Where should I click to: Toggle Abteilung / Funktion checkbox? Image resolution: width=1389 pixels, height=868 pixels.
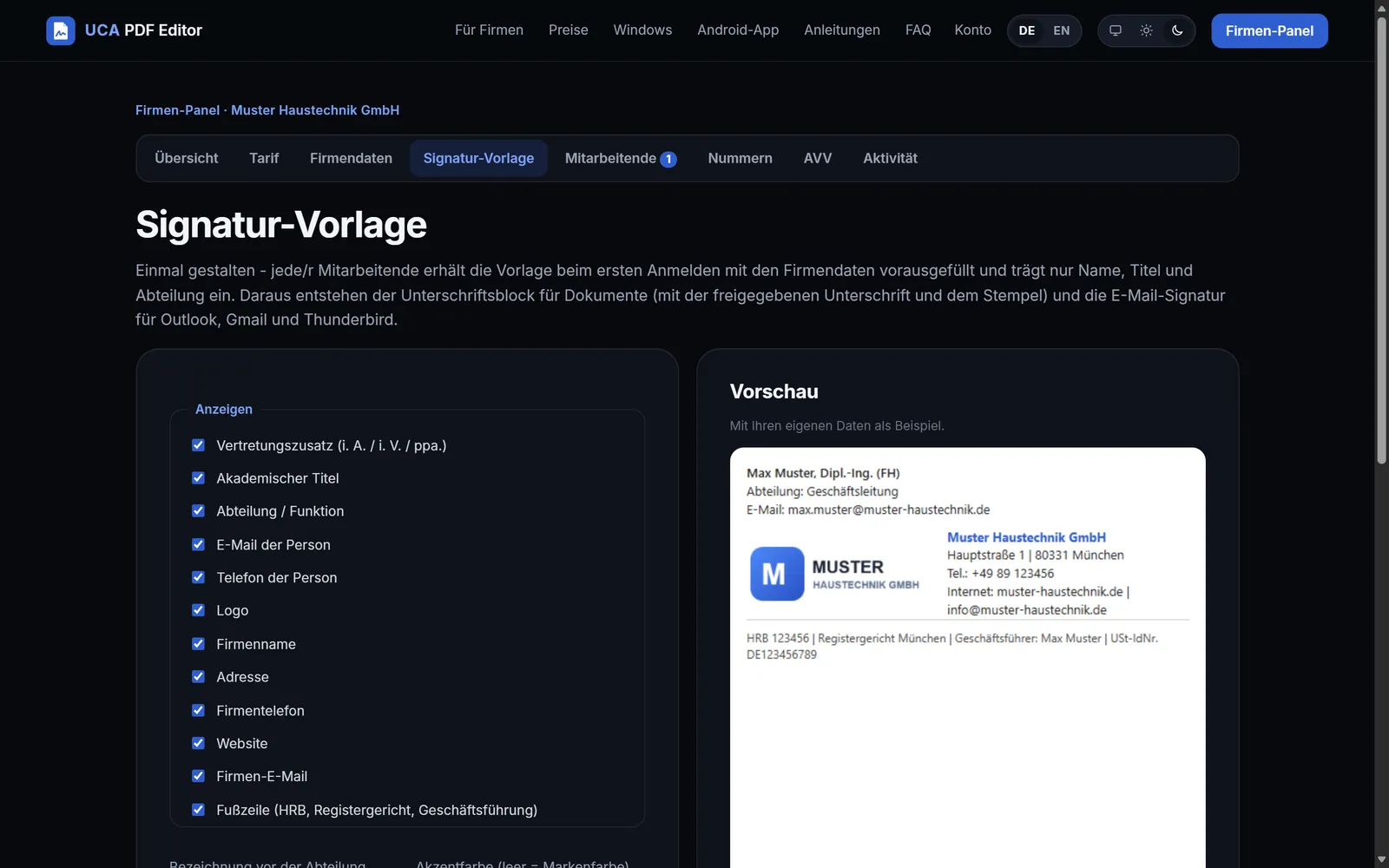point(198,511)
